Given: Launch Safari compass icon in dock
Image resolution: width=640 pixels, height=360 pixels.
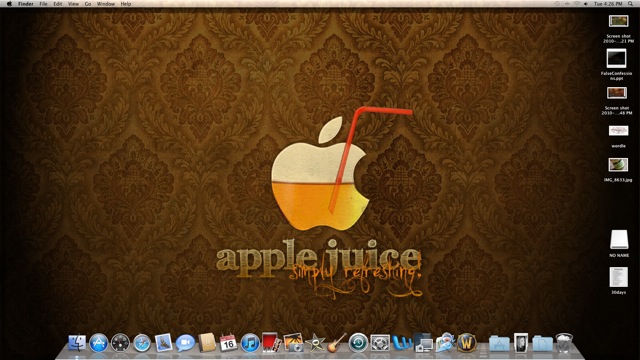Looking at the screenshot, I should (142, 343).
